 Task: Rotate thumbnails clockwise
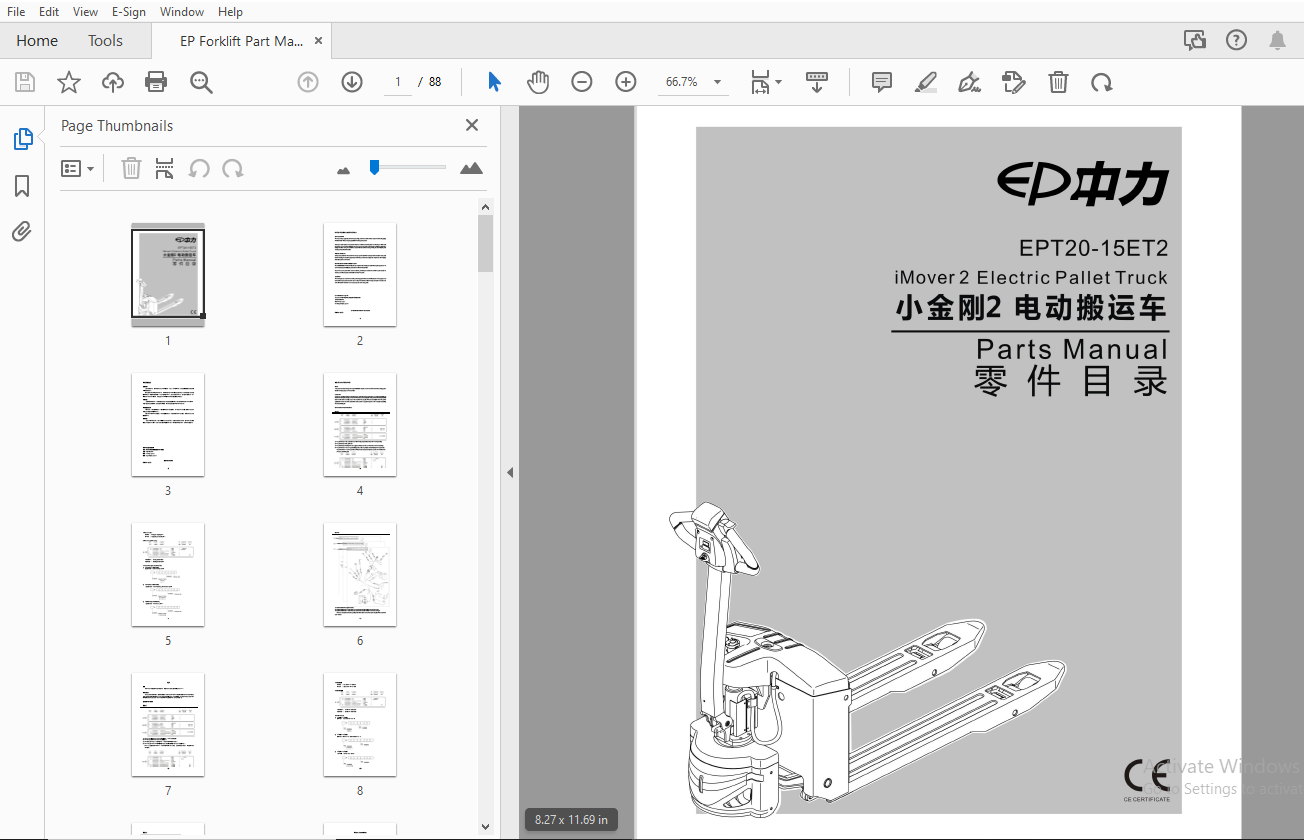click(x=233, y=168)
